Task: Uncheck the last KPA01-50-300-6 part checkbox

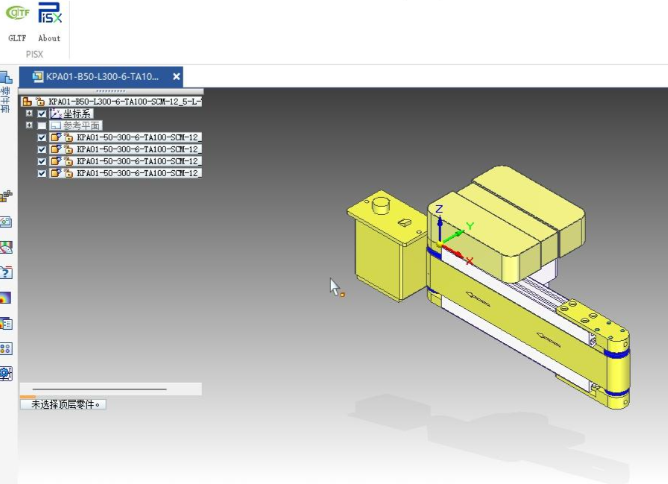Action: pyautogui.click(x=42, y=173)
